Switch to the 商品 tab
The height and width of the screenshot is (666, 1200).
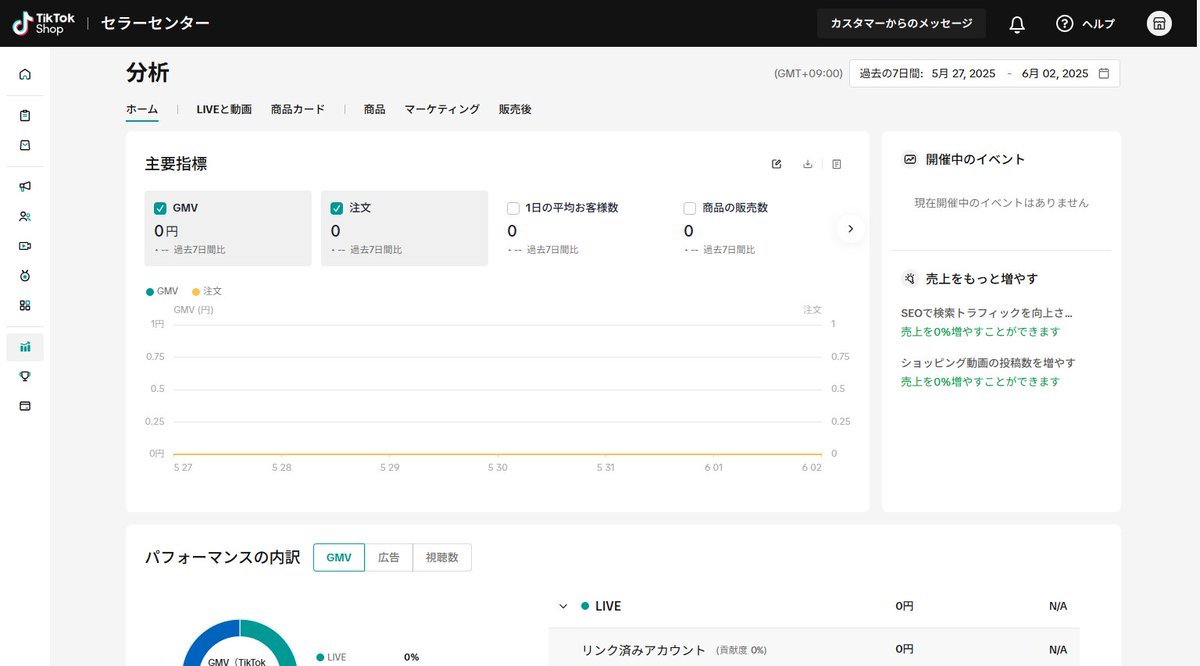(375, 109)
